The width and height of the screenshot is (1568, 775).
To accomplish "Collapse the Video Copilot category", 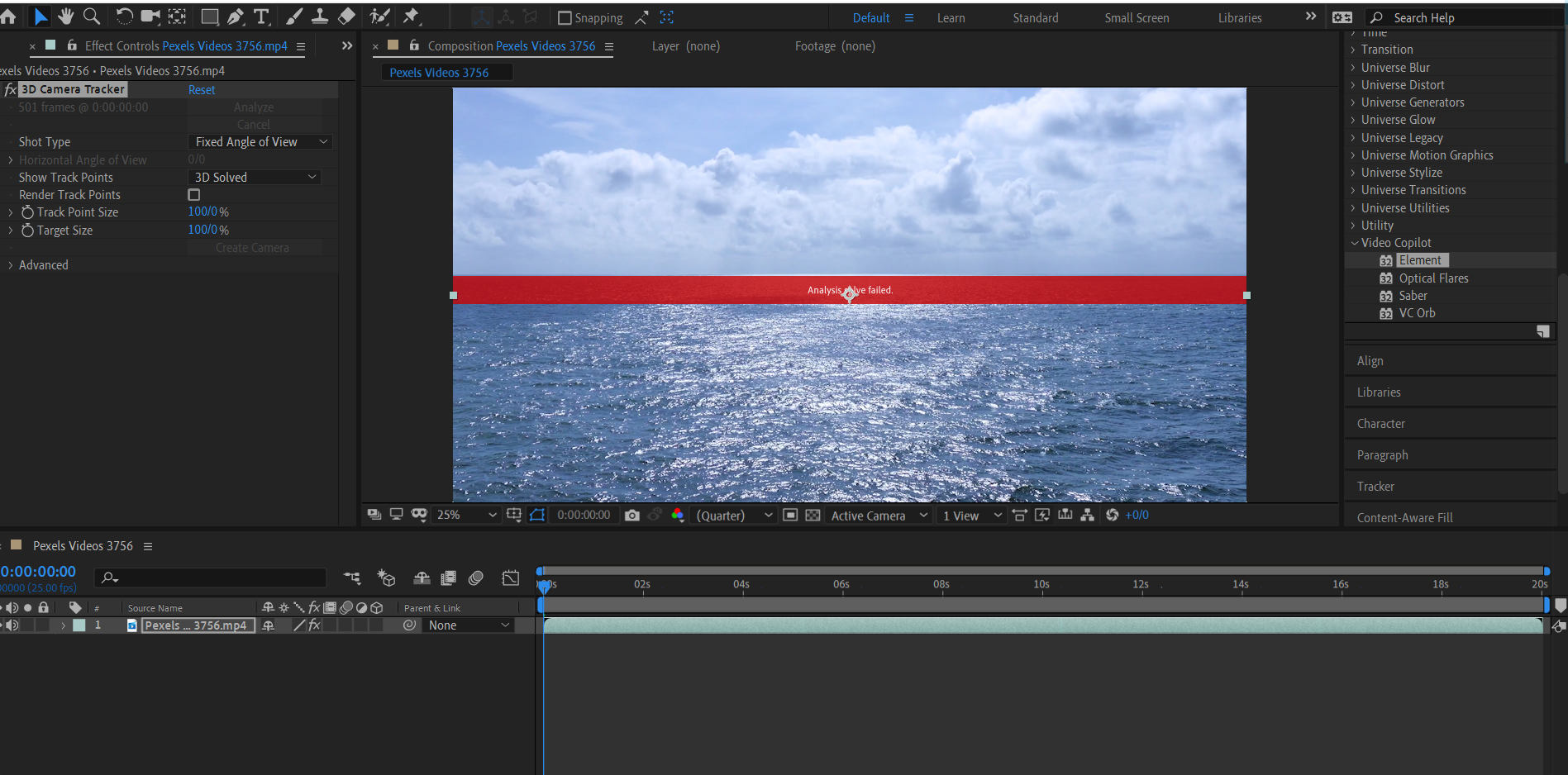I will point(1354,243).
